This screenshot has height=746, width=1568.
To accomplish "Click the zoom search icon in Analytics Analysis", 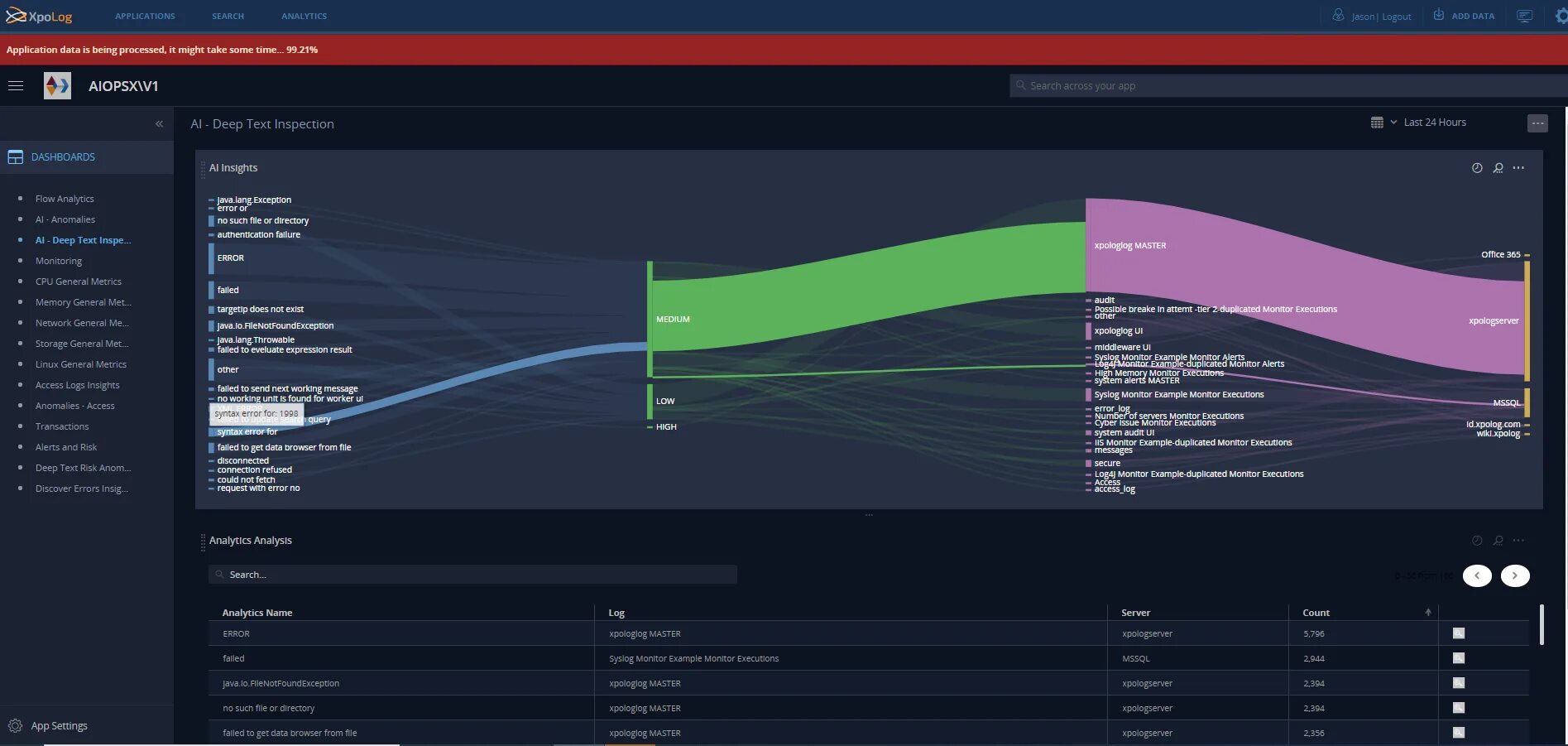I will 1498,541.
